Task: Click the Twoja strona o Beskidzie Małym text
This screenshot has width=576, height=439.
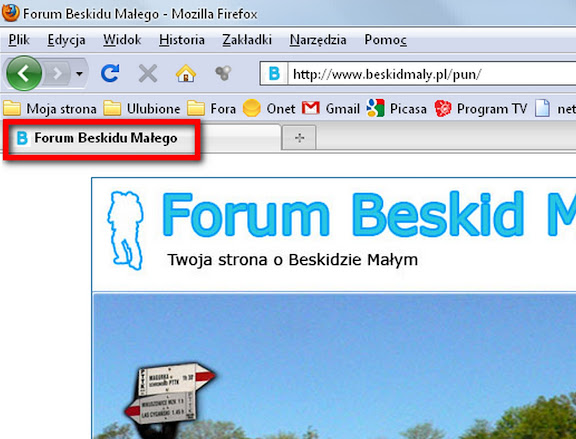Action: pyautogui.click(x=293, y=260)
